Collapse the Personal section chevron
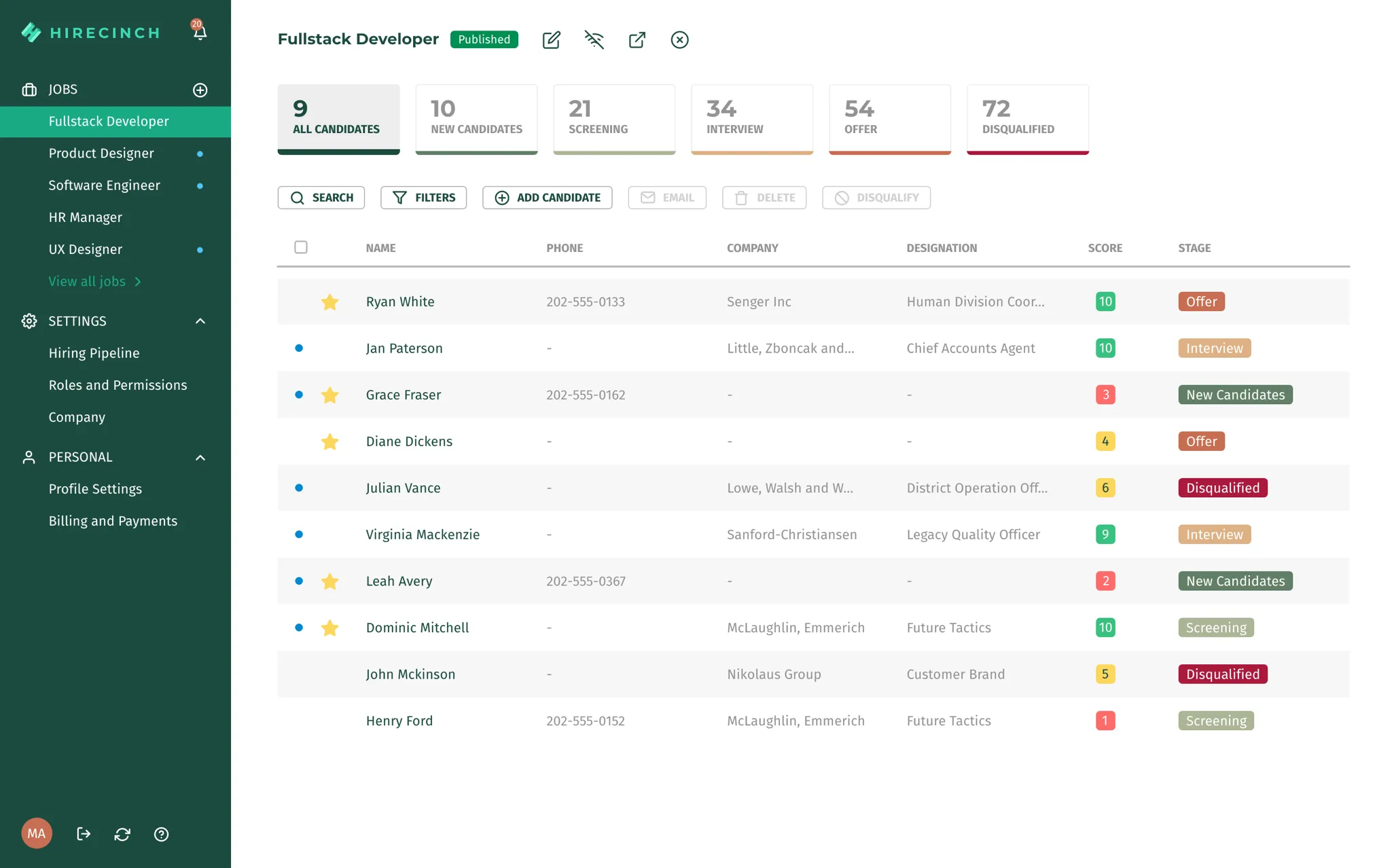Image resolution: width=1394 pixels, height=868 pixels. pos(200,457)
